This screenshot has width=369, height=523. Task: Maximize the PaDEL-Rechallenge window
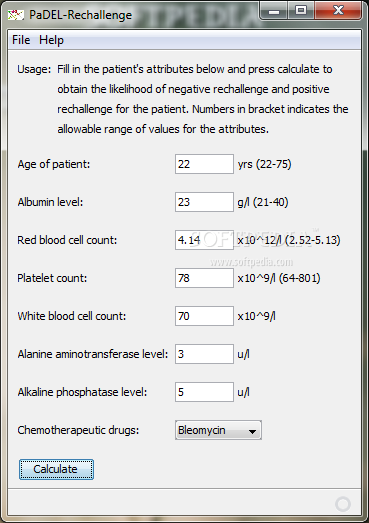click(x=301, y=11)
